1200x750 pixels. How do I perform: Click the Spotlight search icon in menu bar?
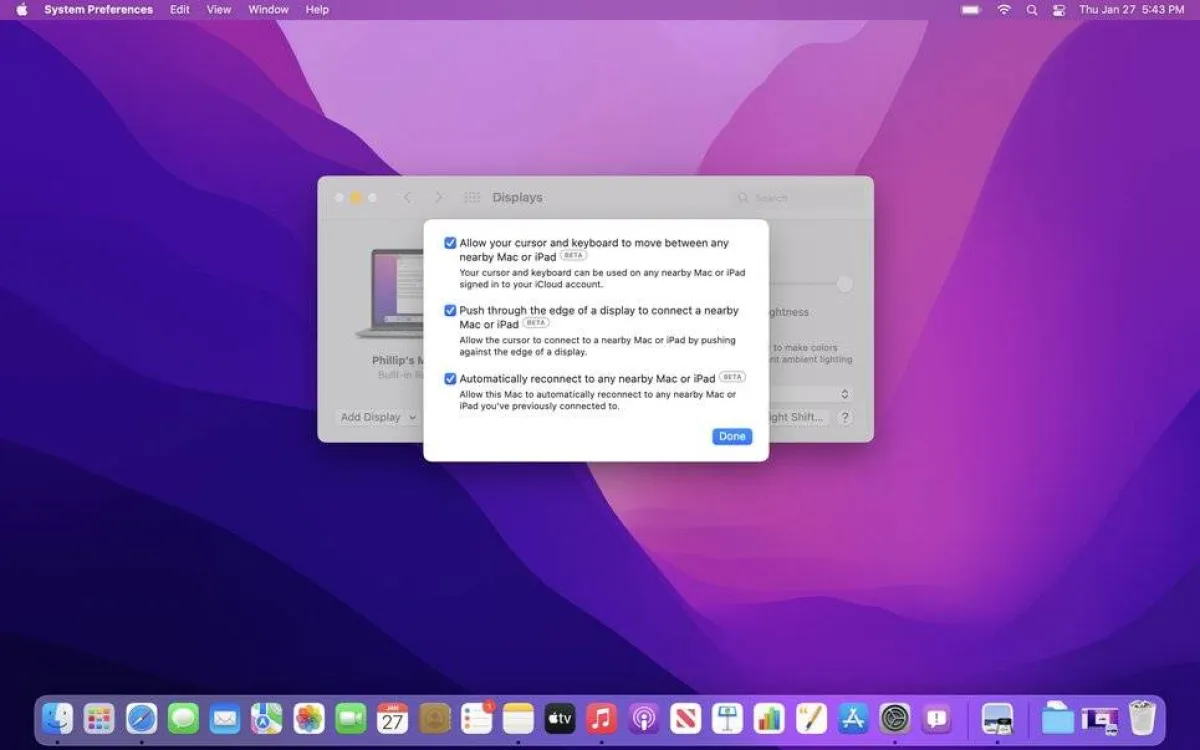coord(1031,10)
